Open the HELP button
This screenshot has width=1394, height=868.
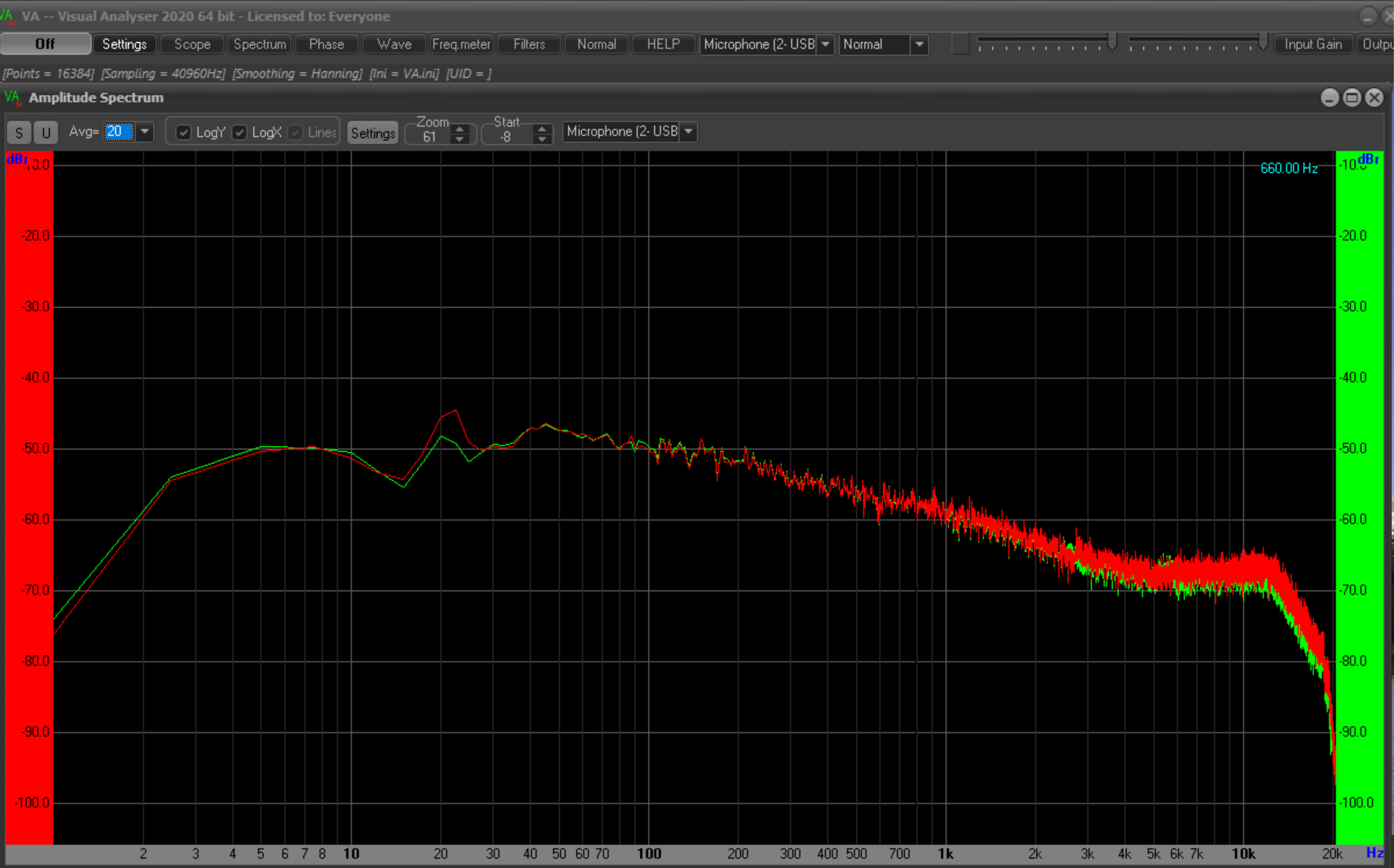coord(664,44)
